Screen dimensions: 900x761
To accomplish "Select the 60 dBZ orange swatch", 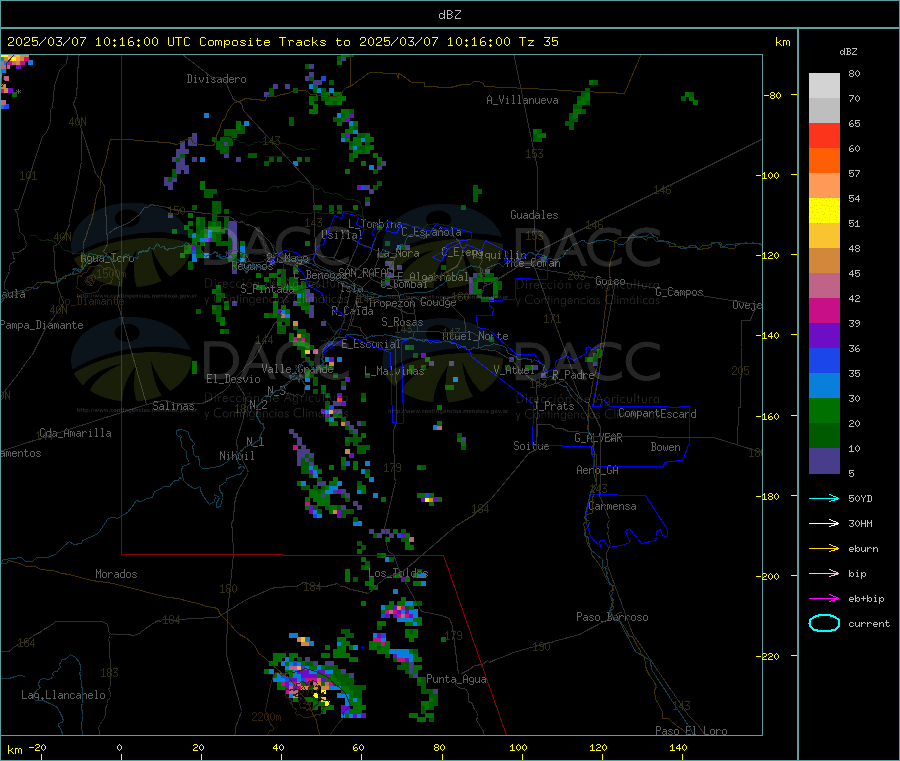I will pyautogui.click(x=824, y=160).
